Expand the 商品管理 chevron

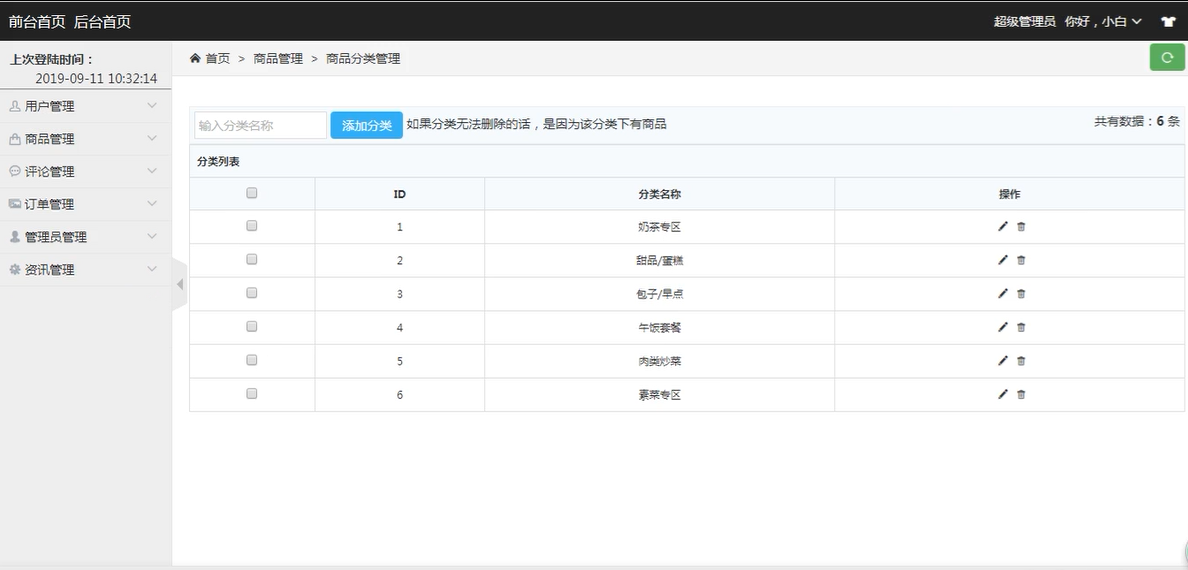[x=152, y=139]
